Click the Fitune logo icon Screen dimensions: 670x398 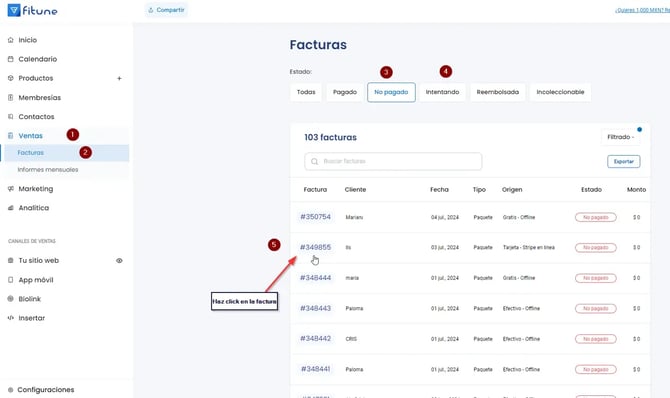point(14,10)
